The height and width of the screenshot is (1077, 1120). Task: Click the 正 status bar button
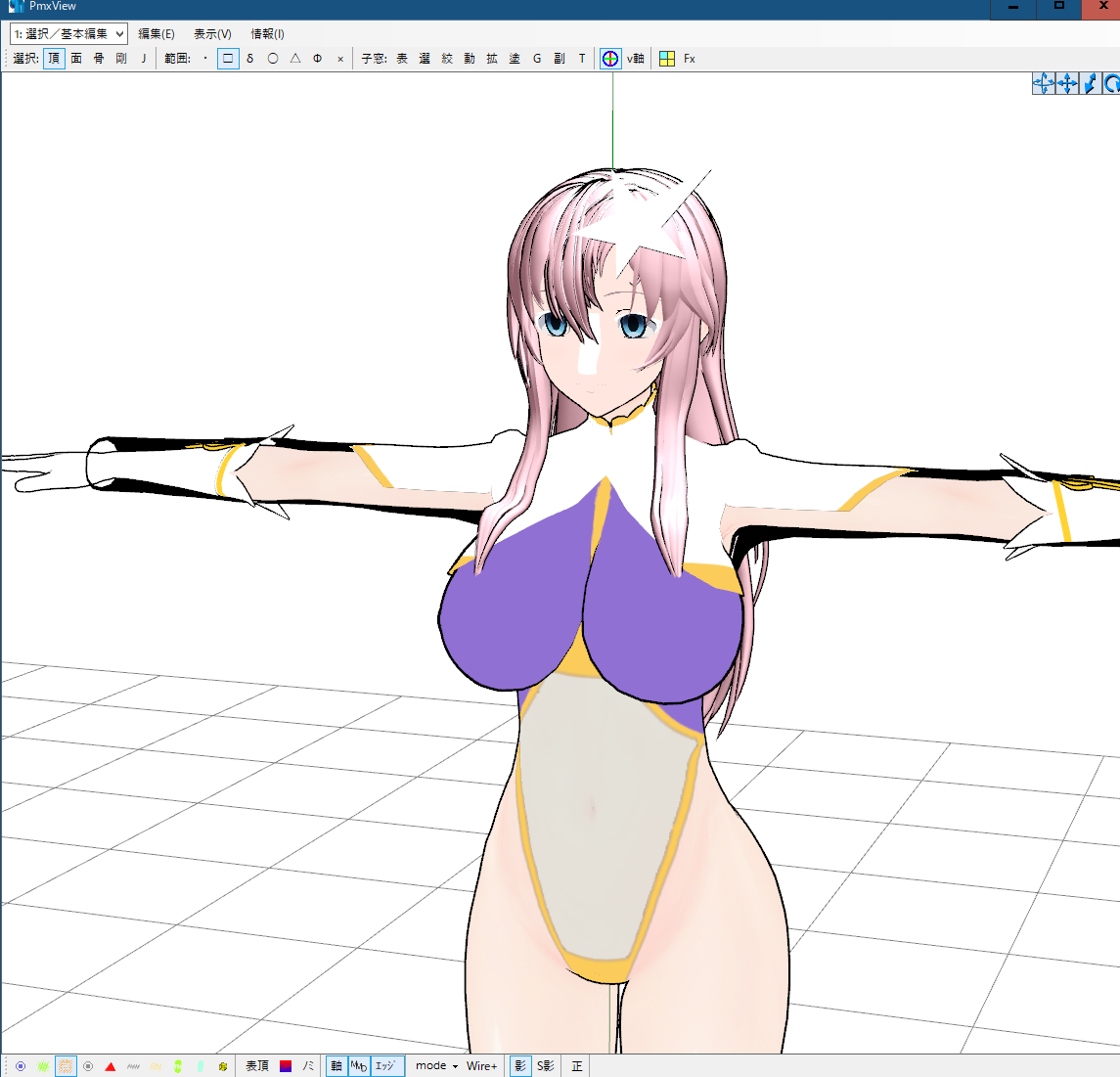(x=577, y=1066)
